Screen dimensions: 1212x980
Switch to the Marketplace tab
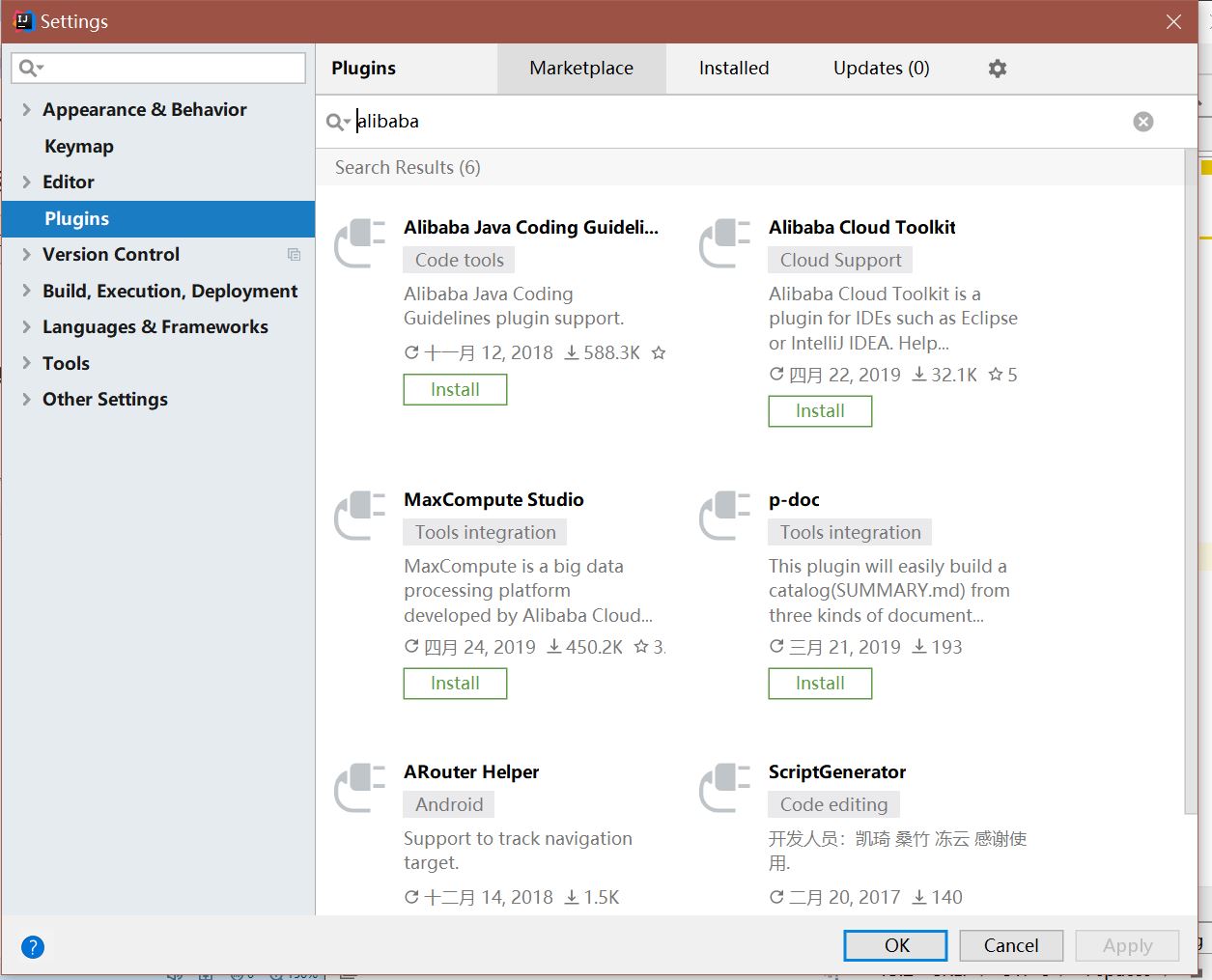(x=581, y=69)
